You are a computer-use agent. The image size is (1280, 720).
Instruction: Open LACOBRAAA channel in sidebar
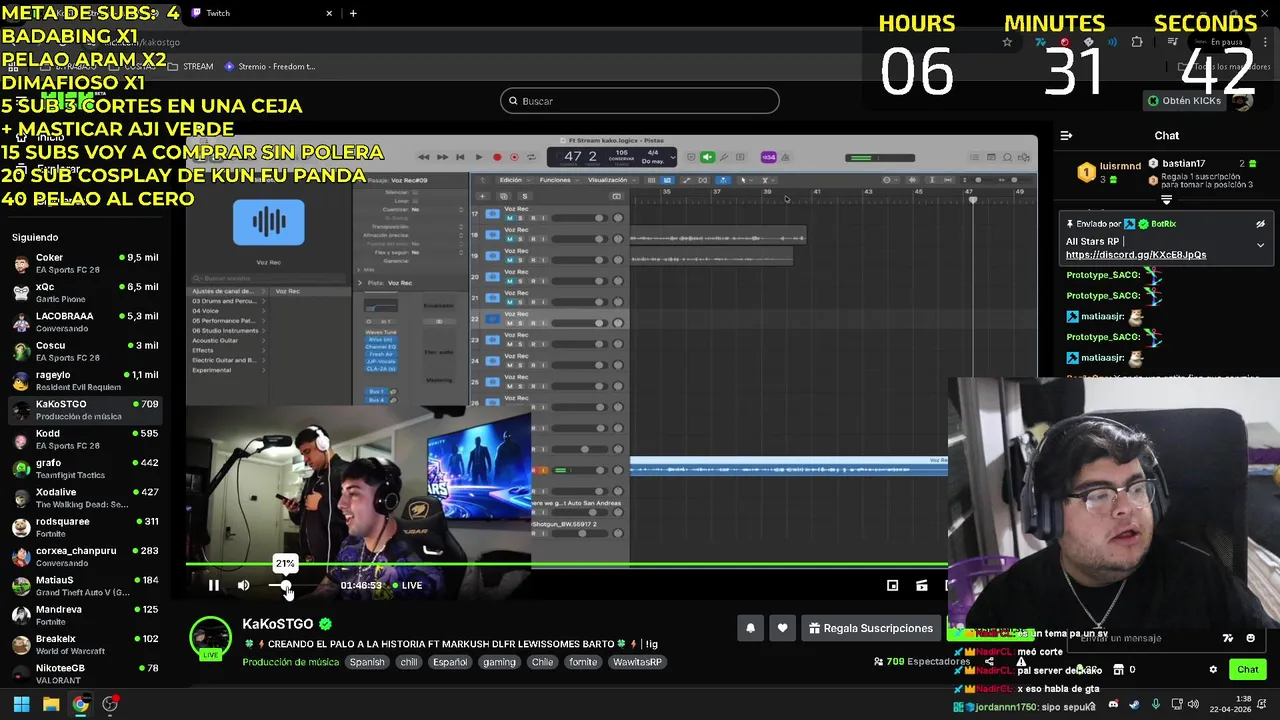tap(85, 322)
